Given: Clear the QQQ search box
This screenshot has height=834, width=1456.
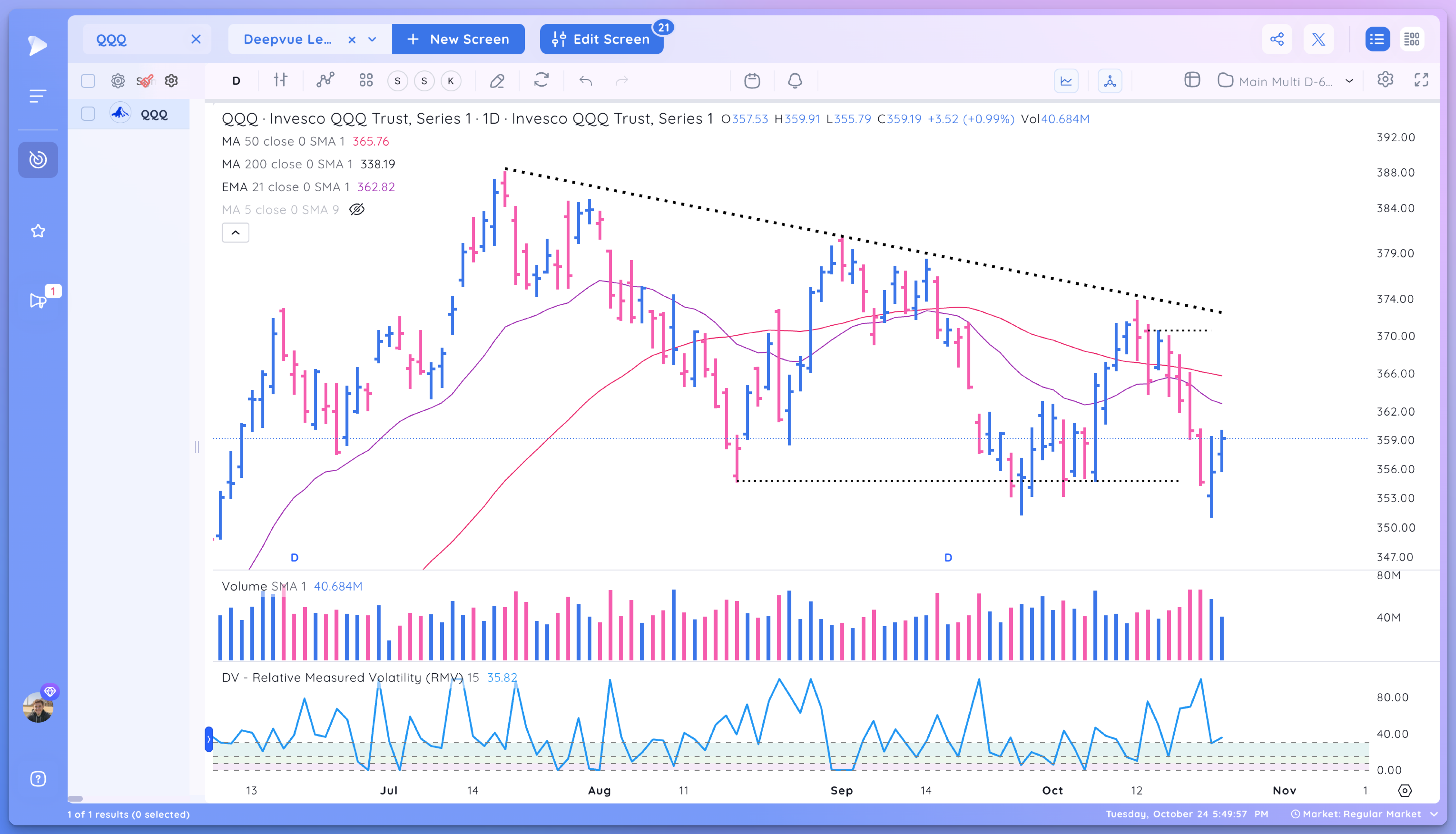Looking at the screenshot, I should point(196,39).
